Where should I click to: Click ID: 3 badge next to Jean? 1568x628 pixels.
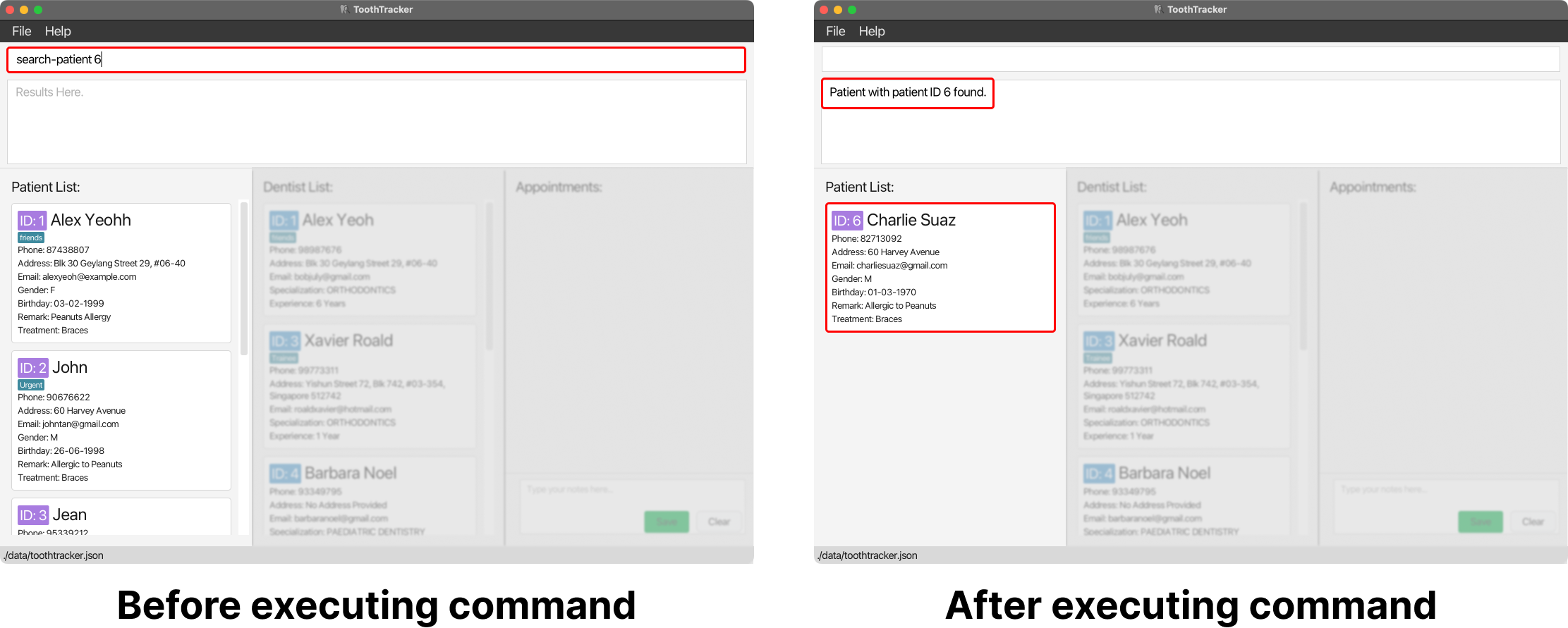(33, 515)
